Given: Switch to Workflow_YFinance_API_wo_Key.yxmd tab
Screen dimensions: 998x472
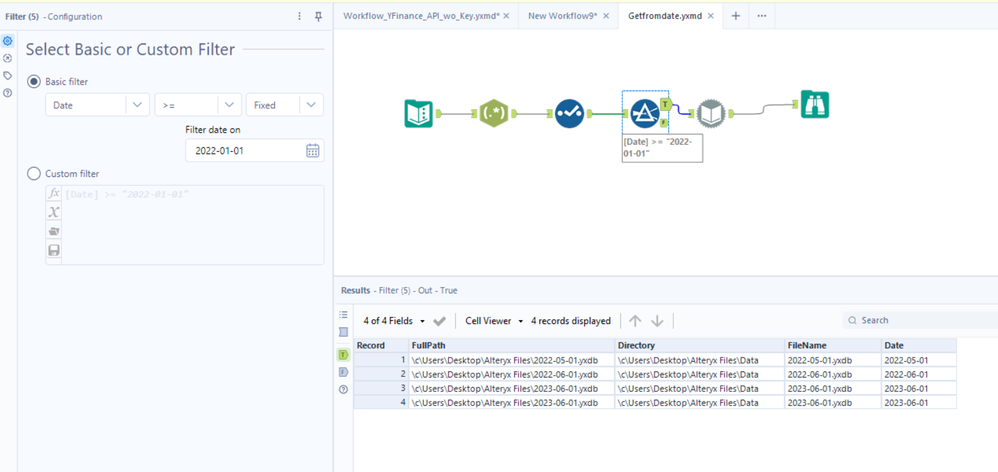Looking at the screenshot, I should 421,16.
